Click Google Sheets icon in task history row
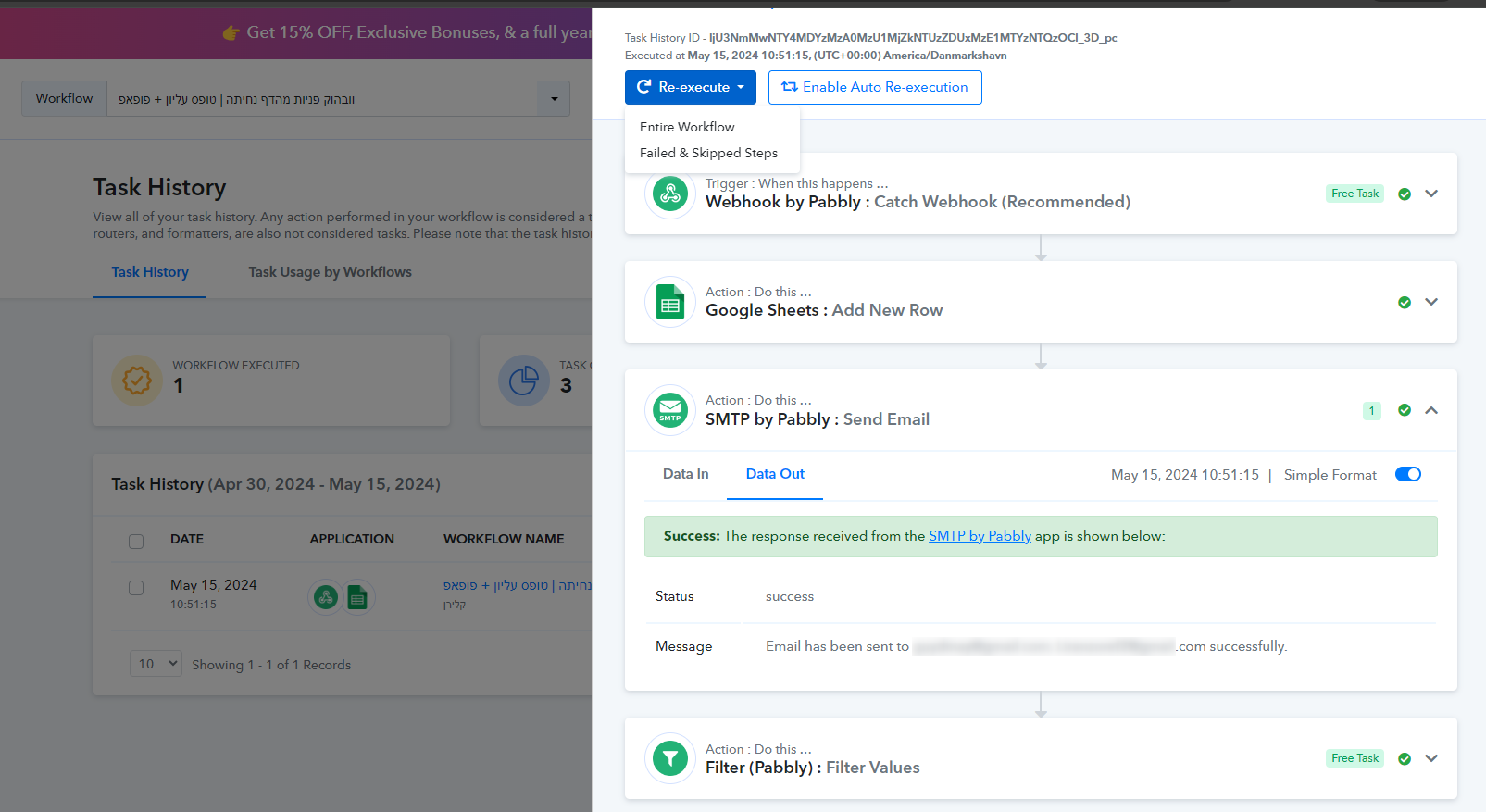 pyautogui.click(x=357, y=598)
